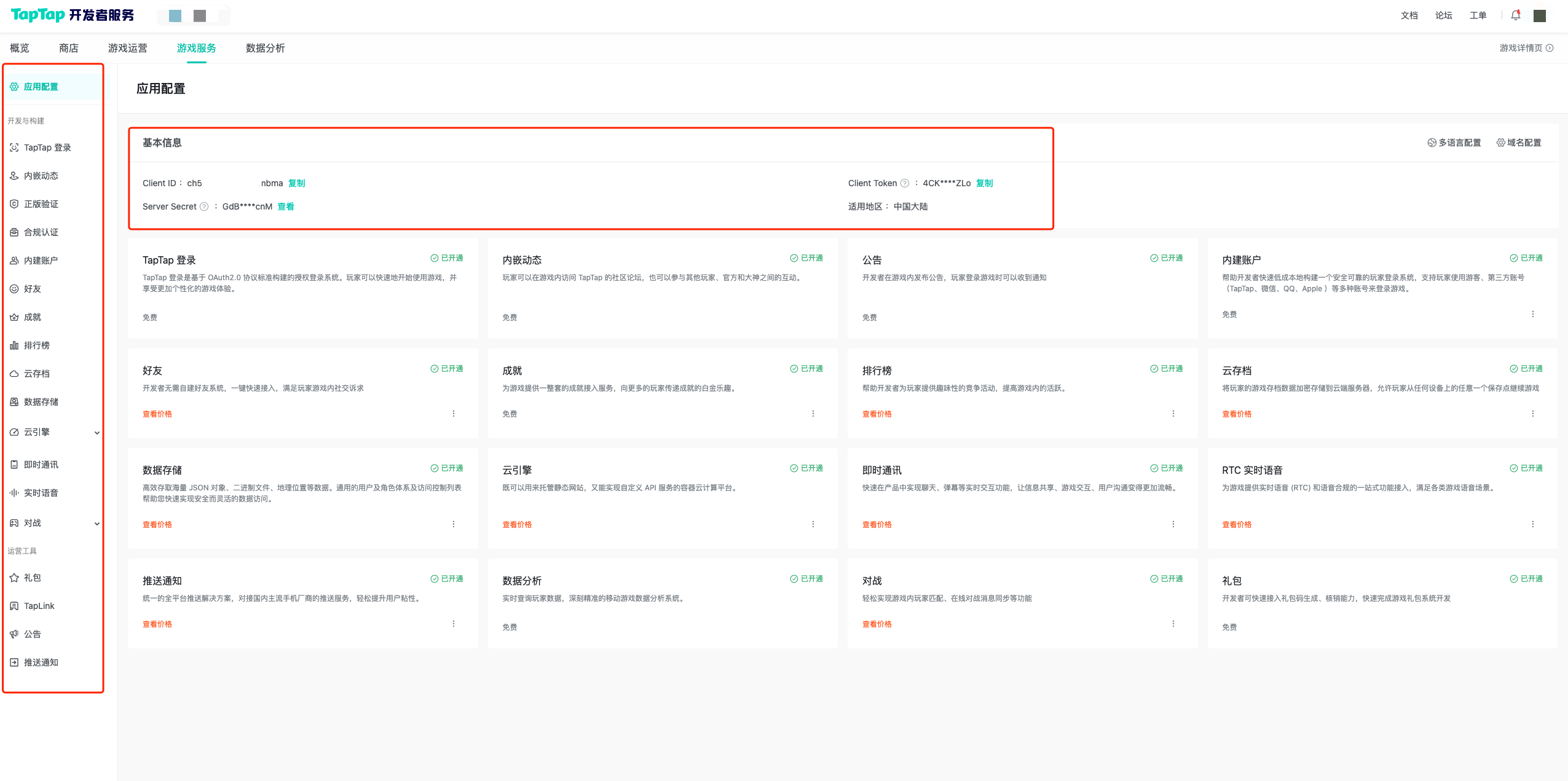
Task: Click the 好友 smiley icon in sidebar
Action: click(x=14, y=289)
